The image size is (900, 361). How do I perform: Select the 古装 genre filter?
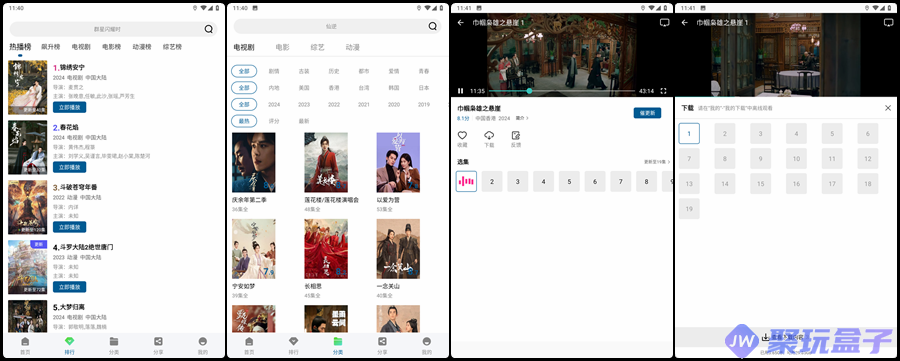click(304, 71)
